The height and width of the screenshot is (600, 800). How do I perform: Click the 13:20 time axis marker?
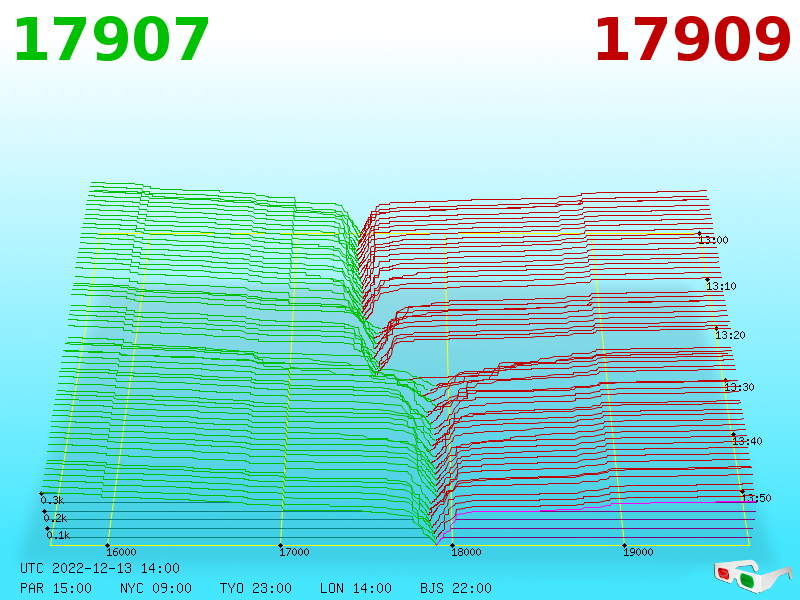click(x=731, y=335)
